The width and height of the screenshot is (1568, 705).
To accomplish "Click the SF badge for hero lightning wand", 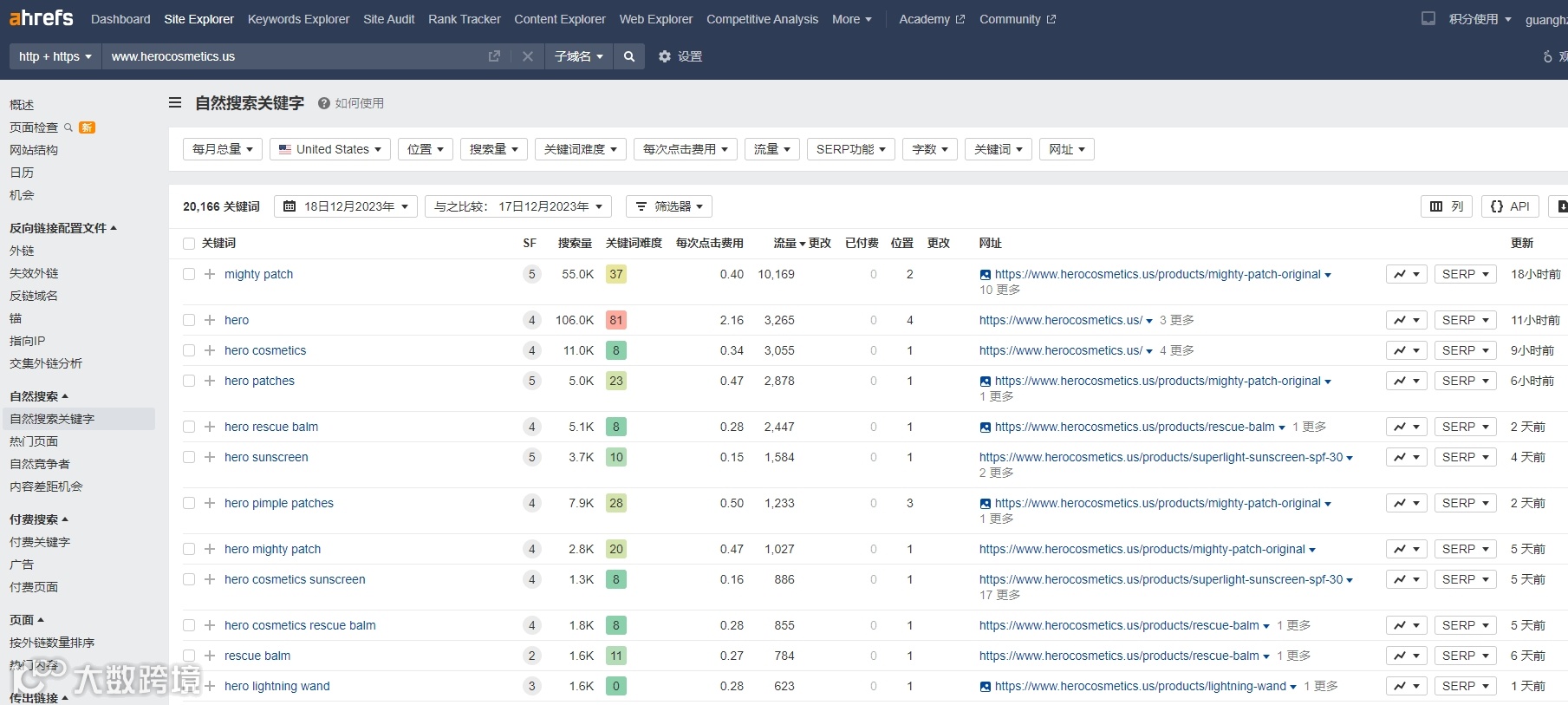I will (x=532, y=686).
